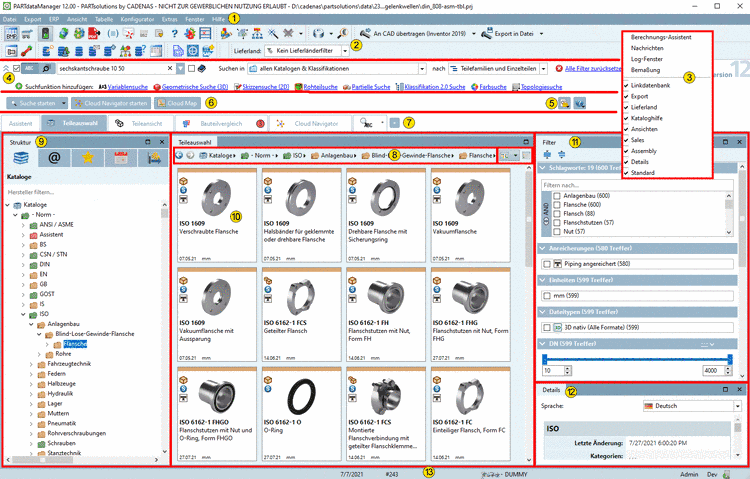The image size is (750, 479).
Task: Open Suchen in catalogs dropdown
Action: tap(422, 68)
